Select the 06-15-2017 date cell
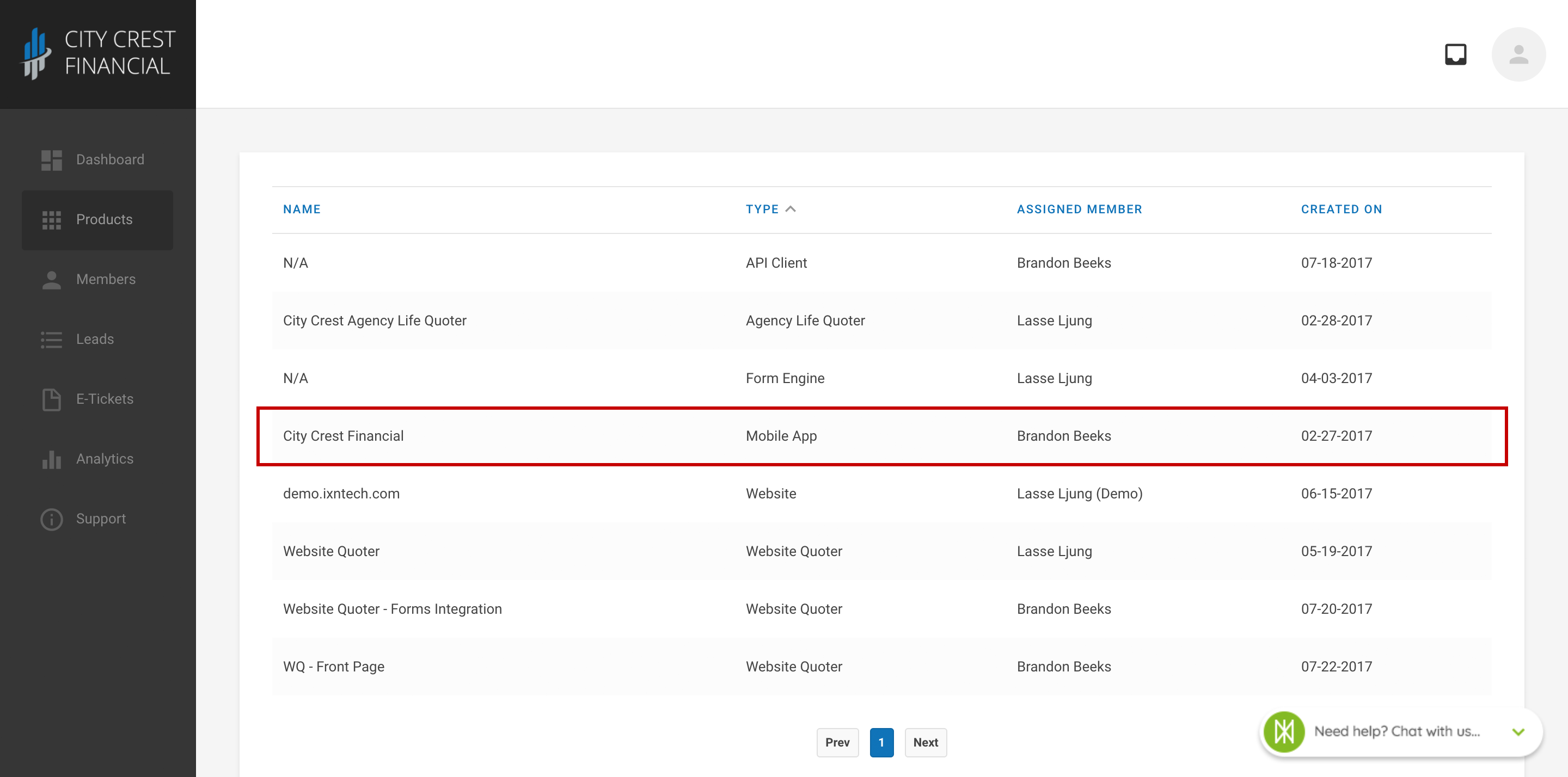 coord(1336,494)
